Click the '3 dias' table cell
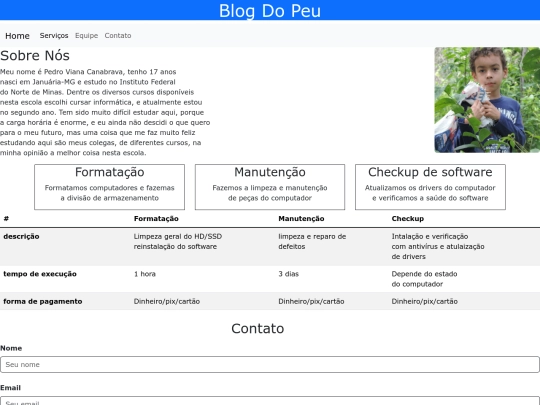The width and height of the screenshot is (540, 405). coord(289,274)
